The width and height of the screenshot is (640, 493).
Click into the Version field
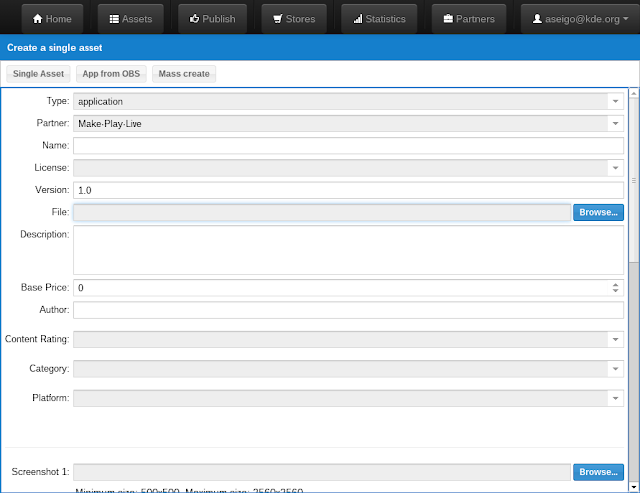click(348, 190)
